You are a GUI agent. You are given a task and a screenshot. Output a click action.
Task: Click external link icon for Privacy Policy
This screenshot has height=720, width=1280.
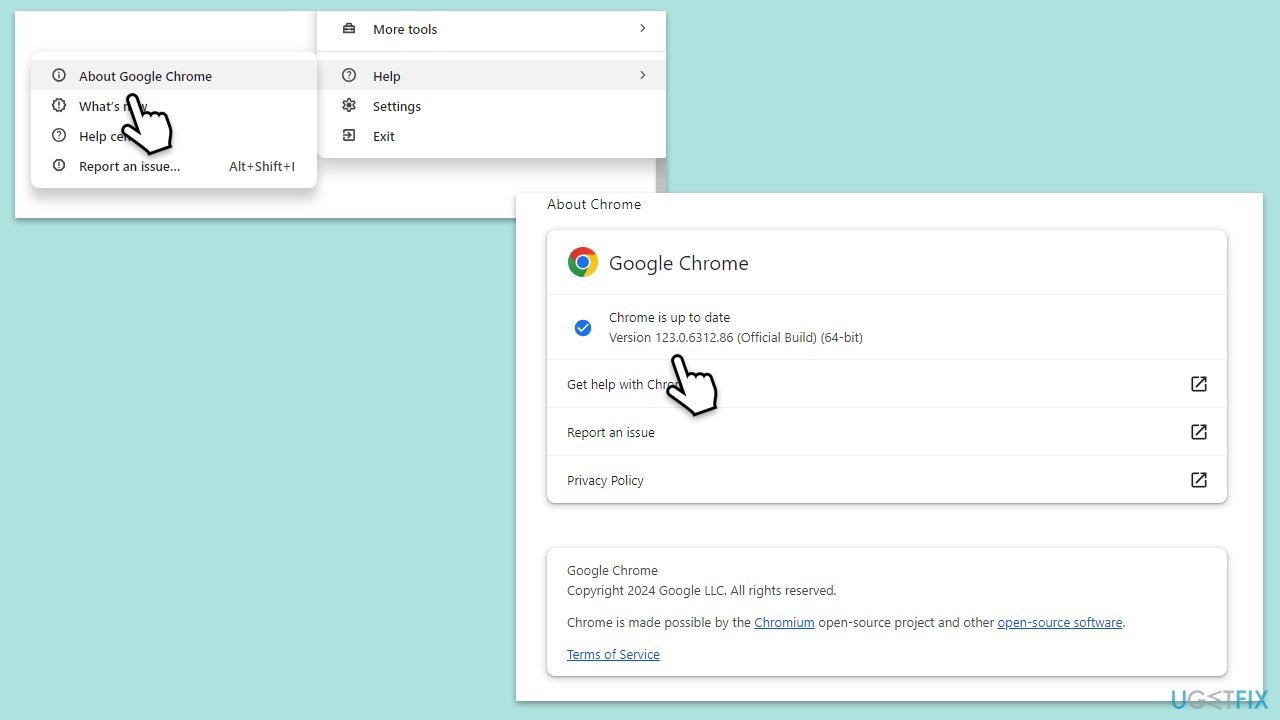[1199, 480]
